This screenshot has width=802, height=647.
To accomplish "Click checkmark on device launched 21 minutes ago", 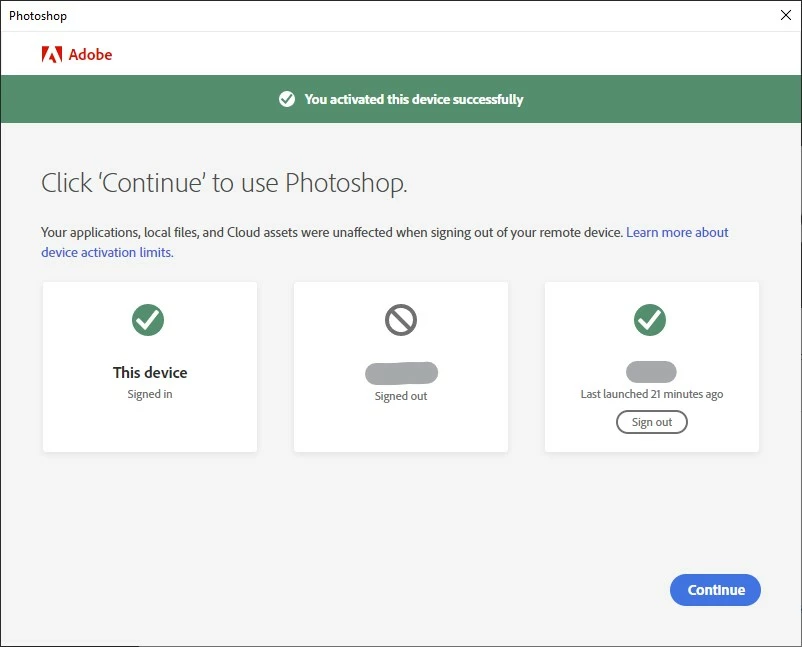I will (650, 320).
